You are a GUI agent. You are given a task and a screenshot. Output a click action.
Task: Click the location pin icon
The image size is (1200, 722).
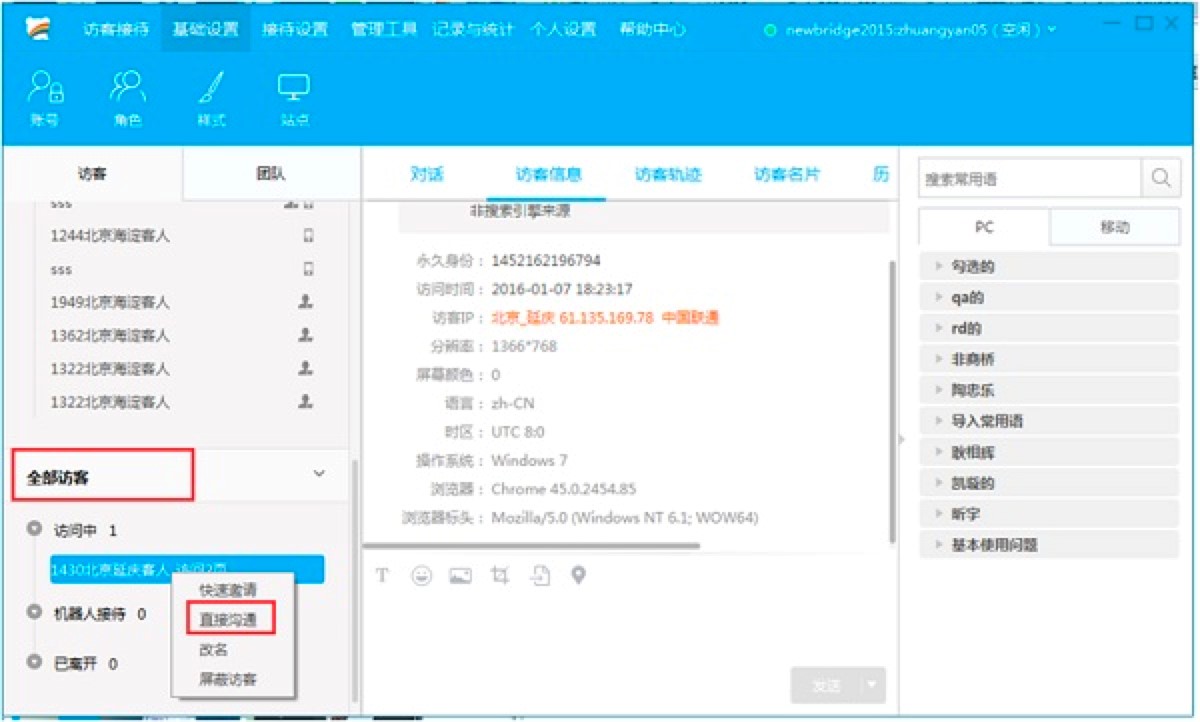click(578, 576)
